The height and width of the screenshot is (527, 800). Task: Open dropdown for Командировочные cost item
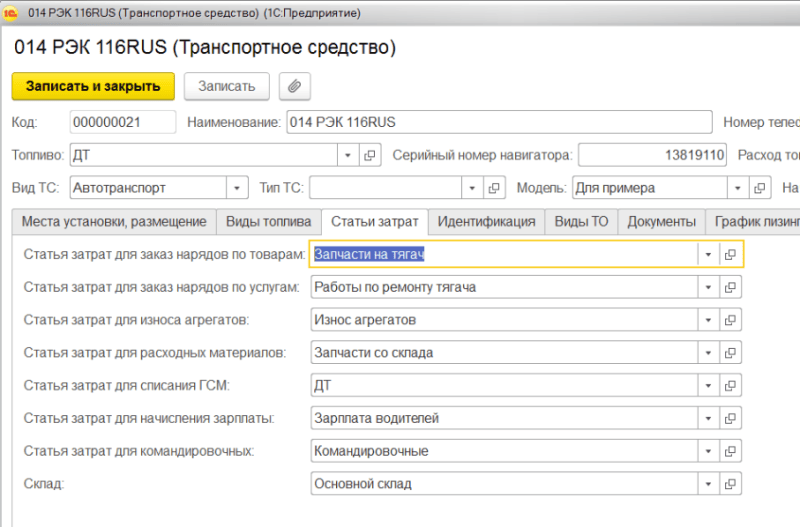(x=707, y=451)
